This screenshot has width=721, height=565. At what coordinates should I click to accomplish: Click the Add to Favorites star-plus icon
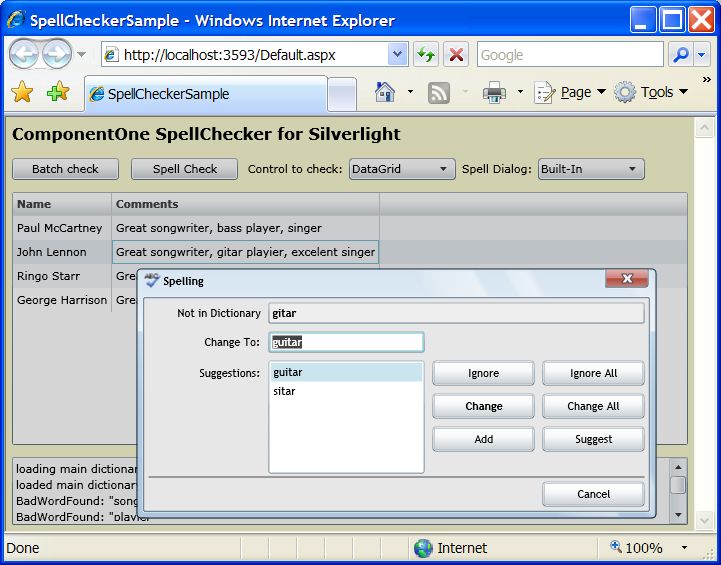point(58,93)
